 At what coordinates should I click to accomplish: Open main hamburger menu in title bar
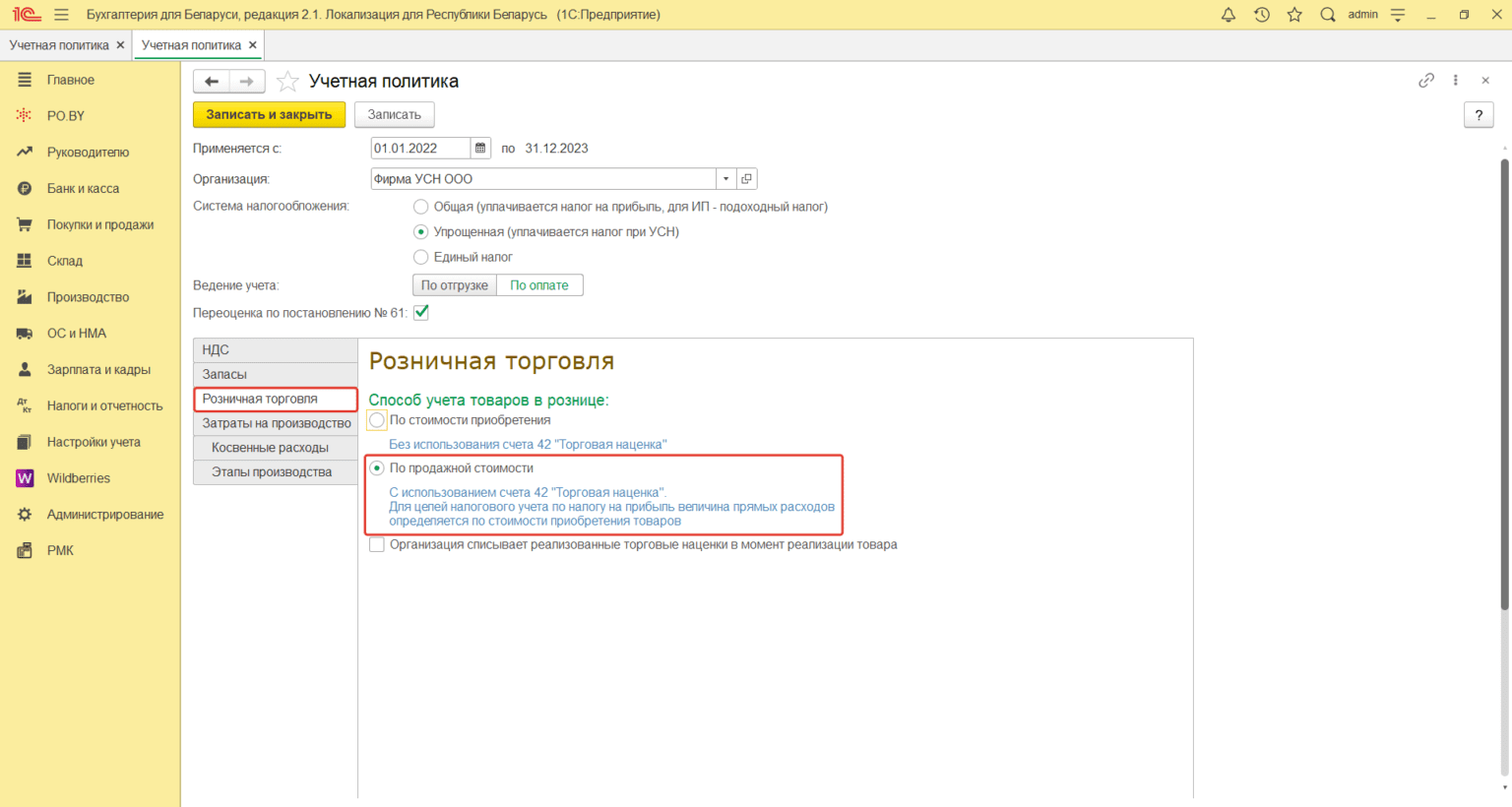coord(61,15)
